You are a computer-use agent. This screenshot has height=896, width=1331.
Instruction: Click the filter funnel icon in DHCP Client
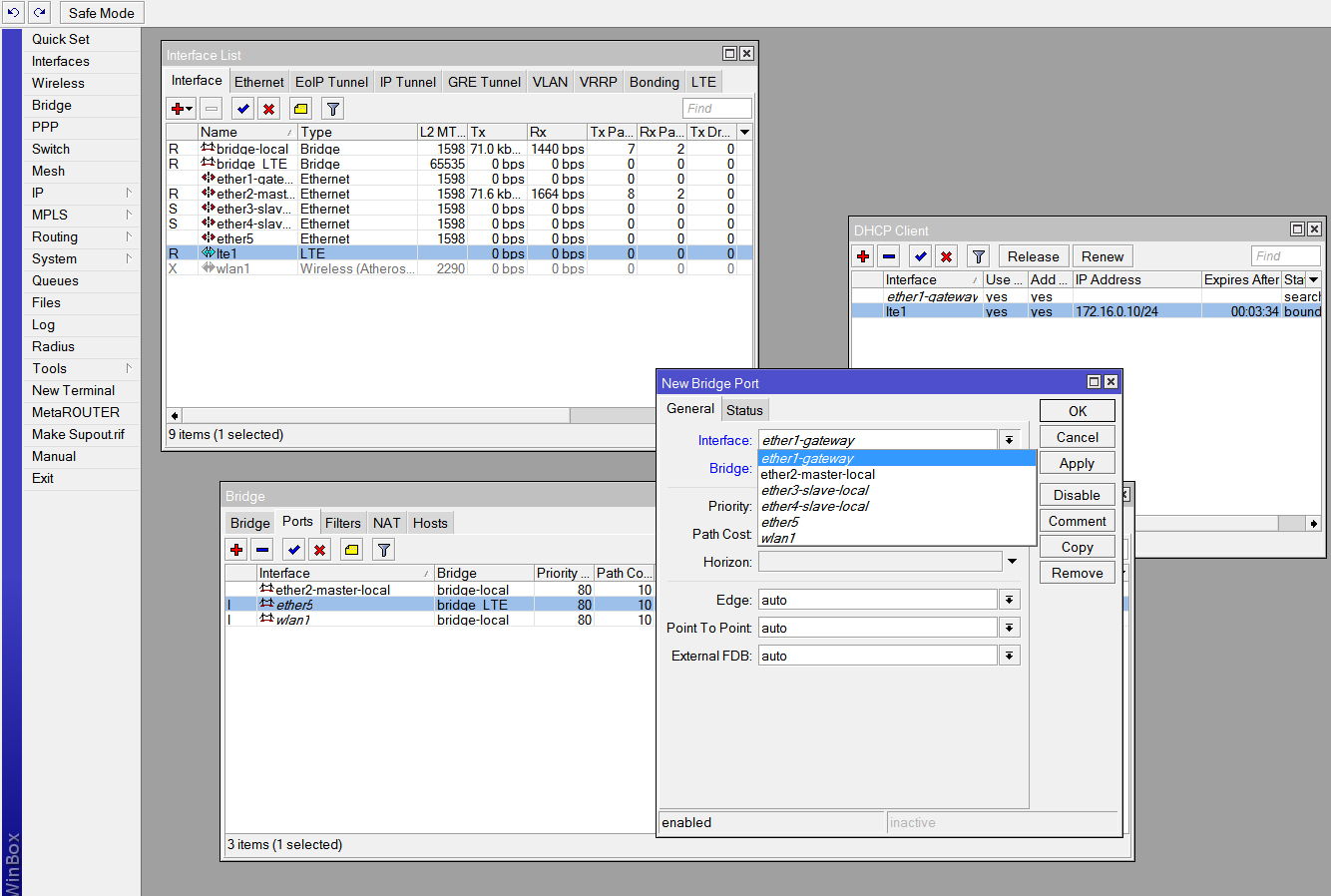(979, 256)
